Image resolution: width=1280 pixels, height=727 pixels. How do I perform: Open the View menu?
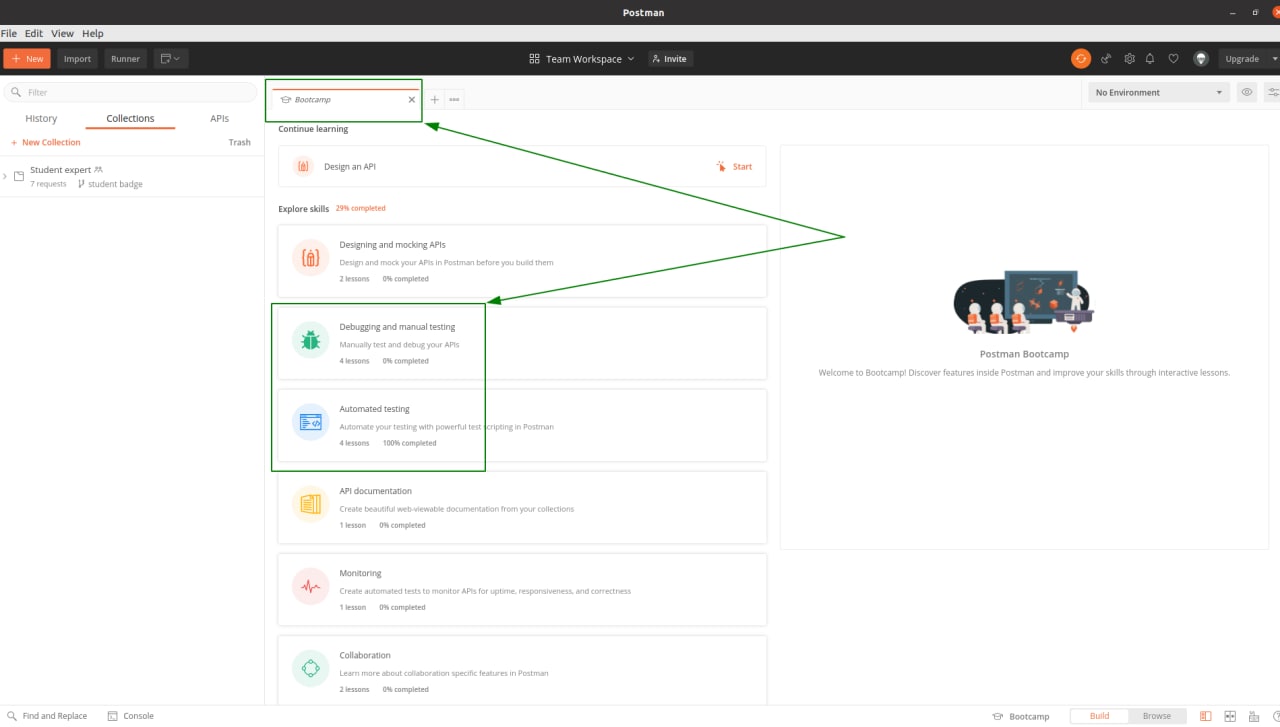pos(62,33)
